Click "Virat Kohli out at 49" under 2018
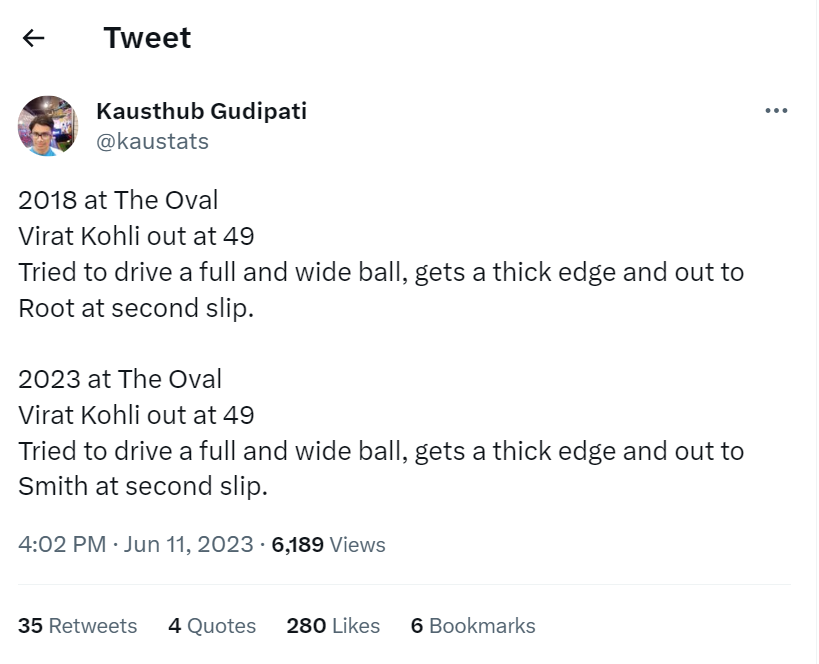Image resolution: width=819 pixels, height=664 pixels. tap(136, 236)
